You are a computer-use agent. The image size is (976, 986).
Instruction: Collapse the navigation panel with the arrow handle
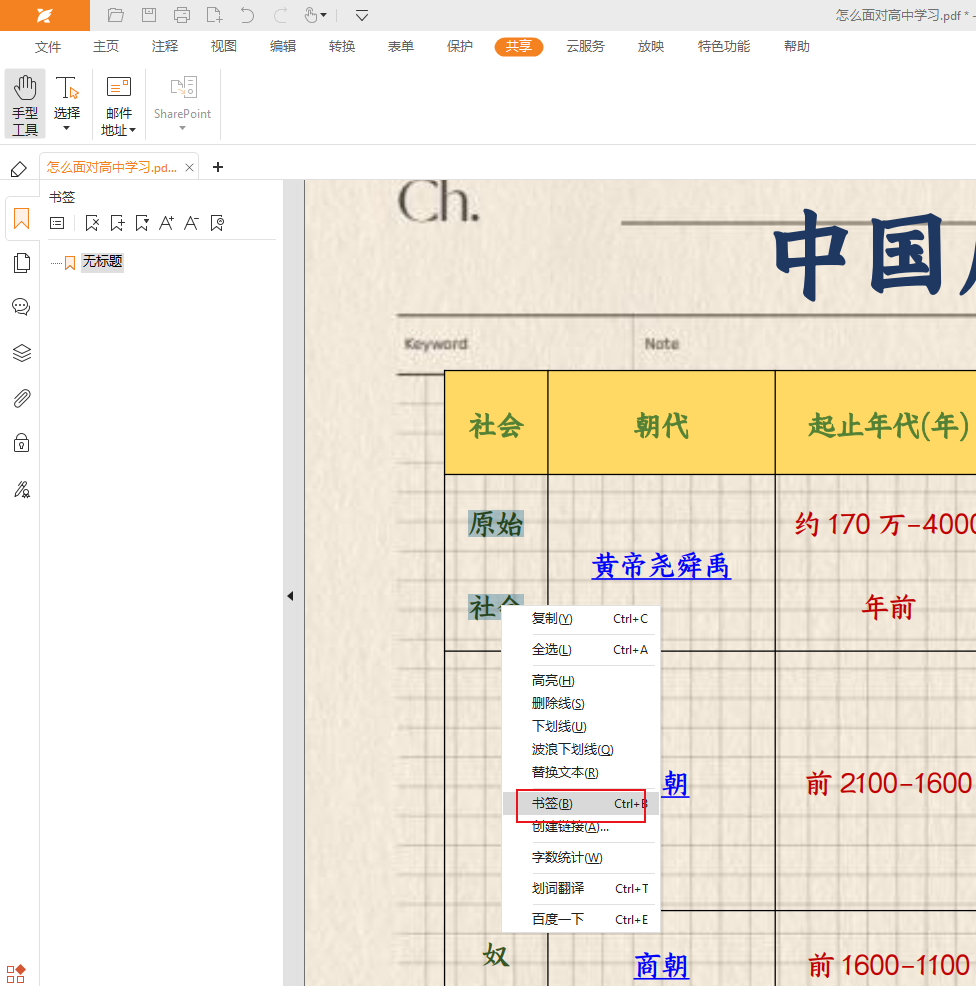290,596
